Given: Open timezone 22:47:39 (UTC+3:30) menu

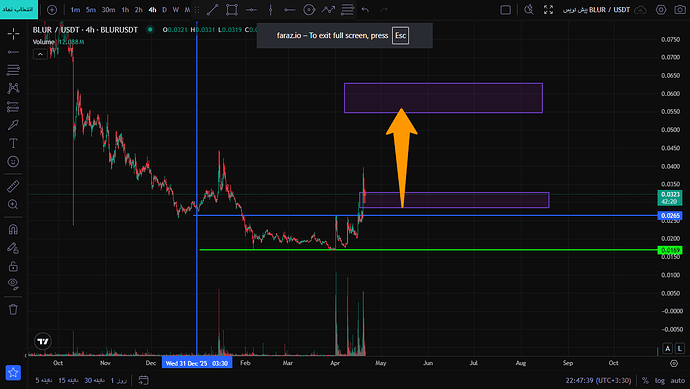Looking at the screenshot, I should [x=598, y=381].
